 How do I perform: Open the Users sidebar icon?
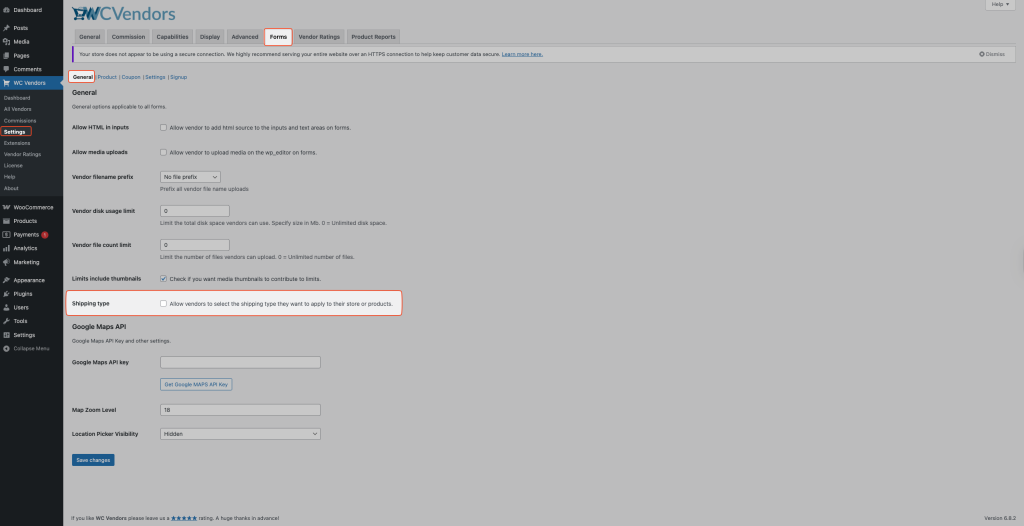click(7, 307)
